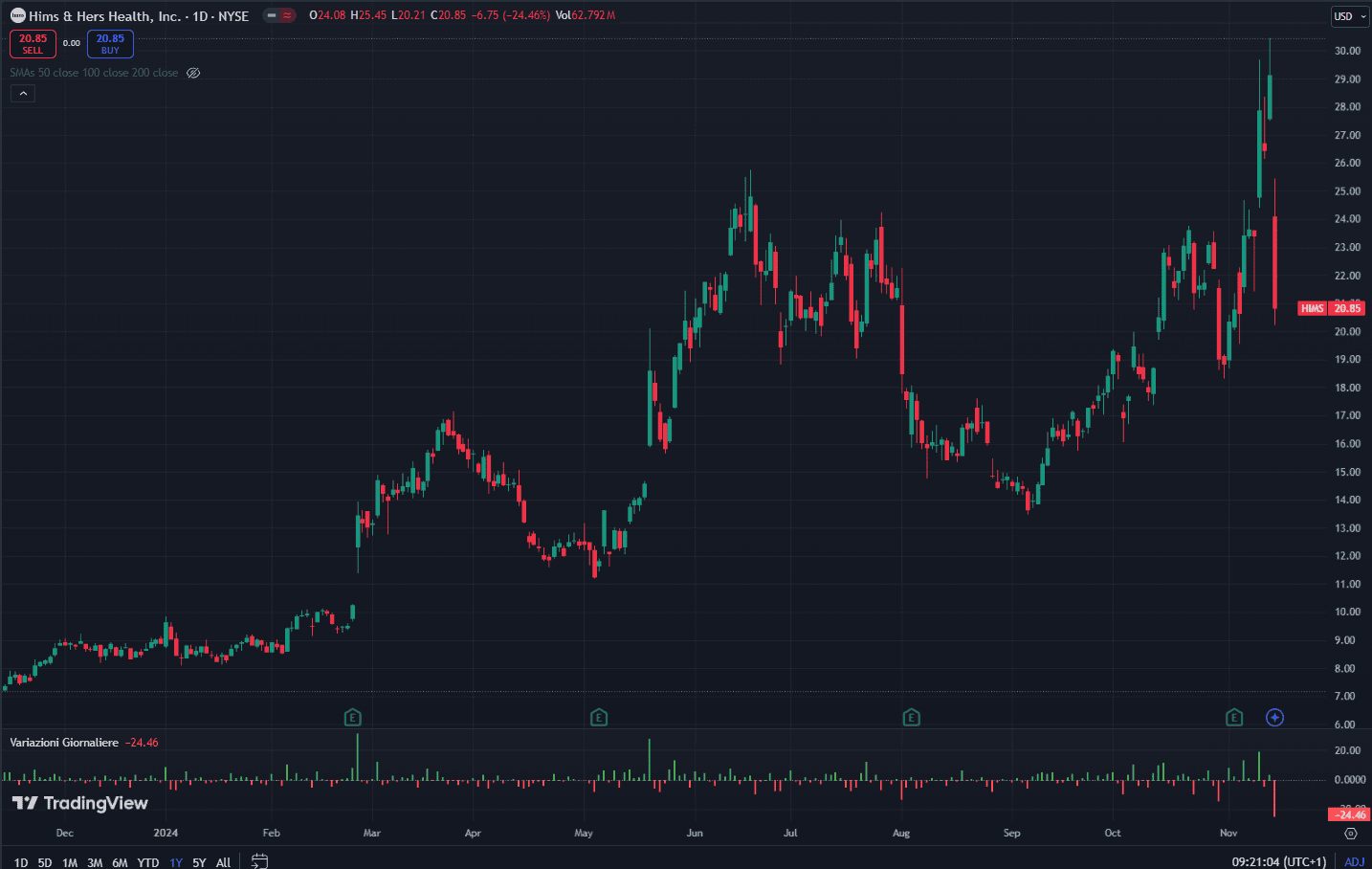Click the gray minus market status pill

click(272, 15)
